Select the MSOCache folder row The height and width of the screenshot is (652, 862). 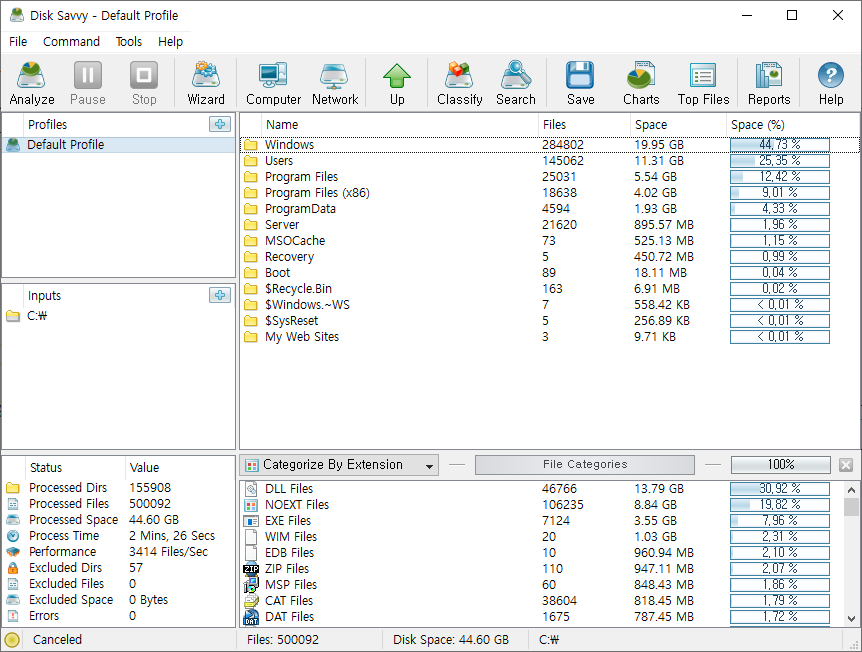[x=550, y=240]
